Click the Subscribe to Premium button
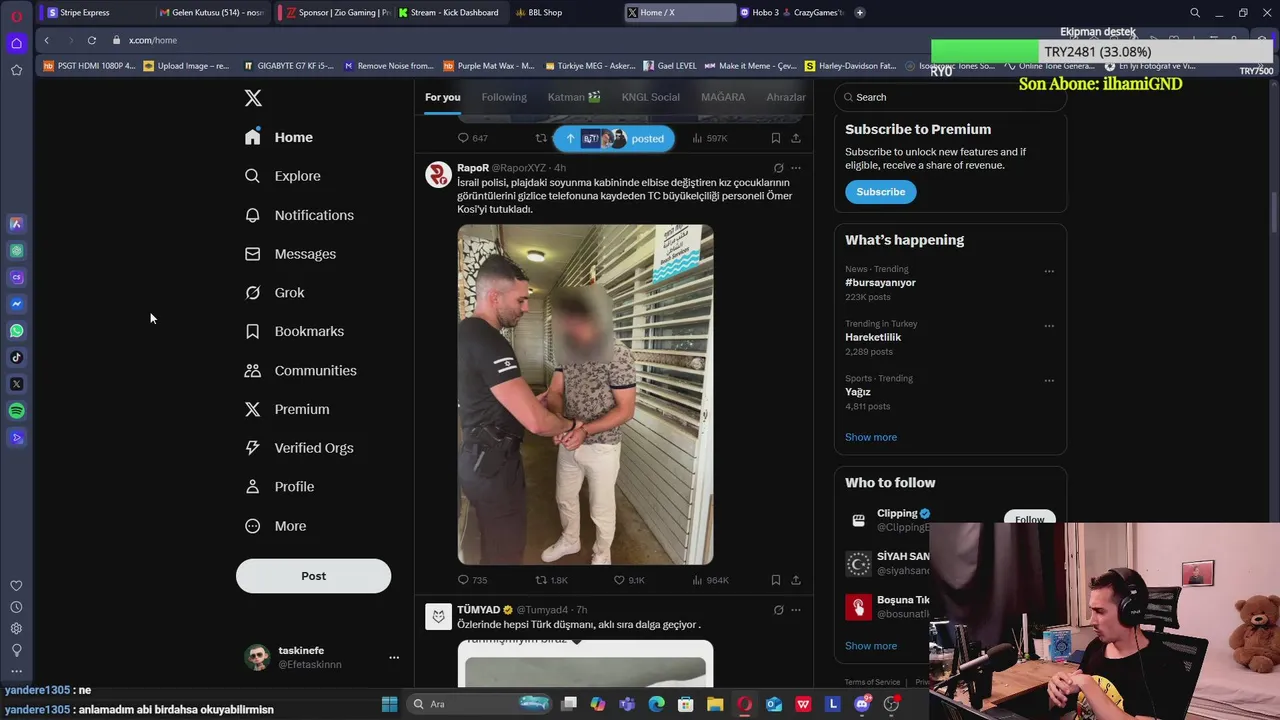 point(880,192)
